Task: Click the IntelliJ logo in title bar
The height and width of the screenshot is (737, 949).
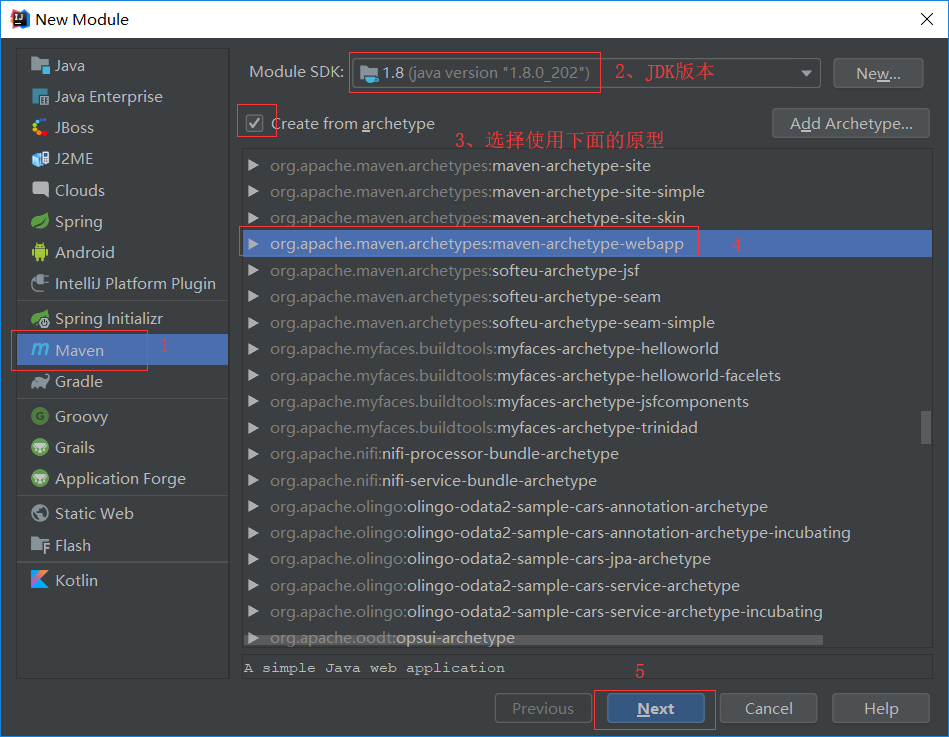Action: [20, 19]
